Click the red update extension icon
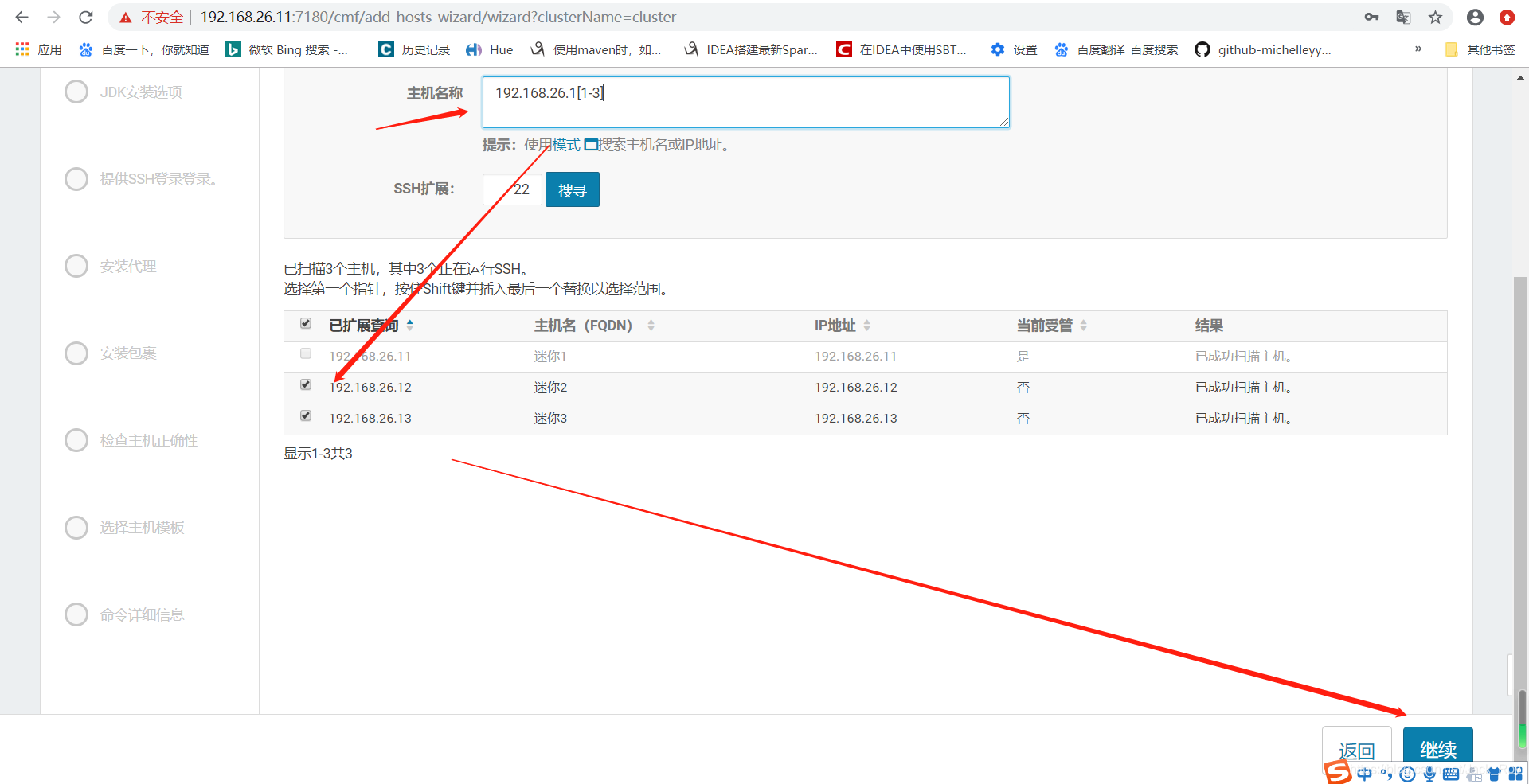 click(1507, 17)
